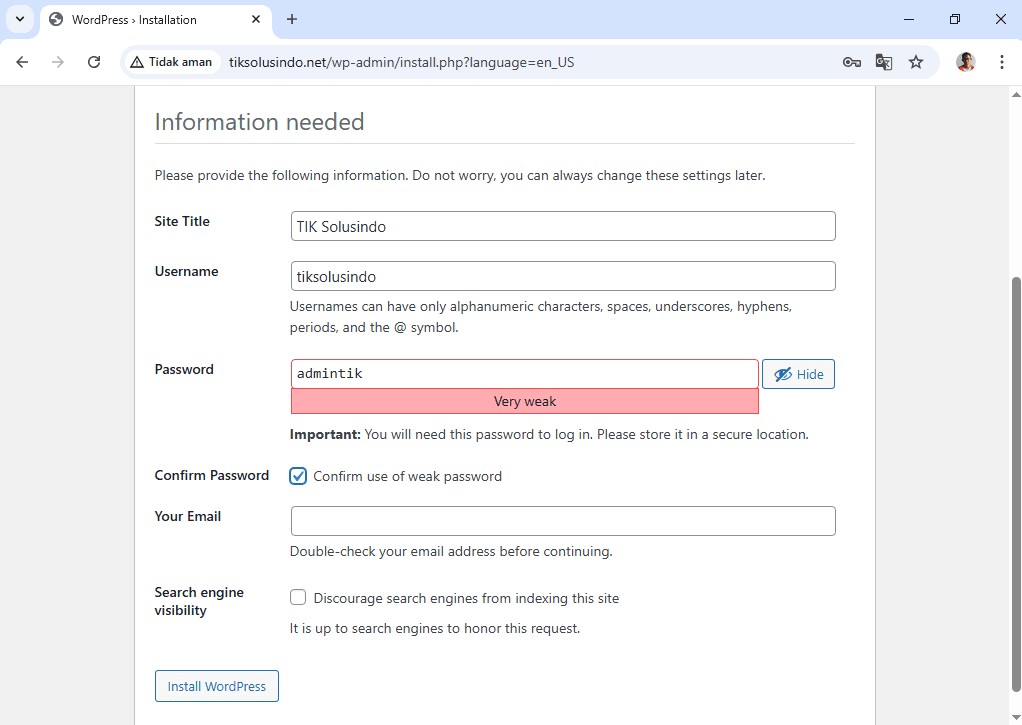Hide the password with Hide button
Viewport: 1022px width, 725px height.
798,374
